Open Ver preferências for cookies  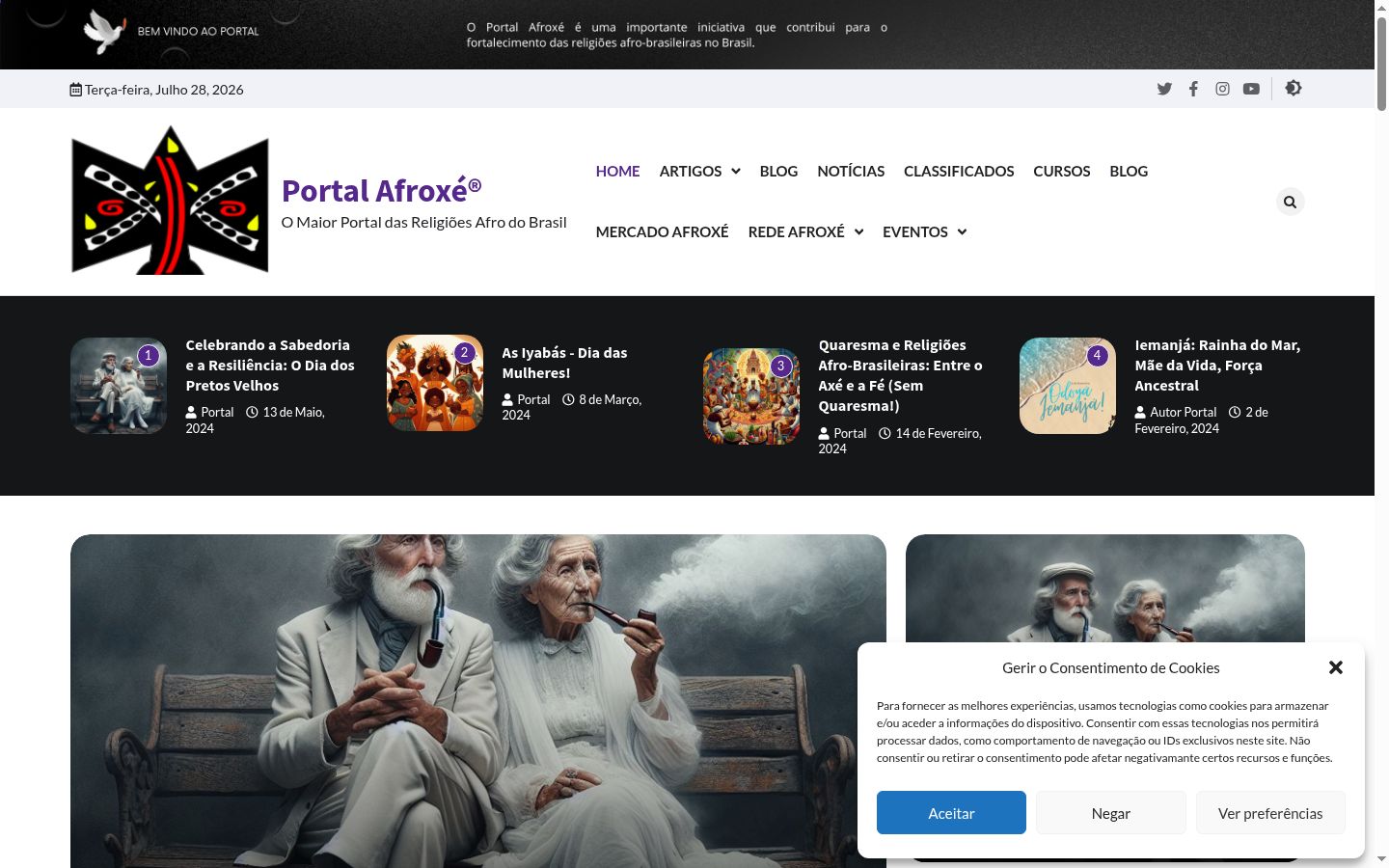(1270, 813)
